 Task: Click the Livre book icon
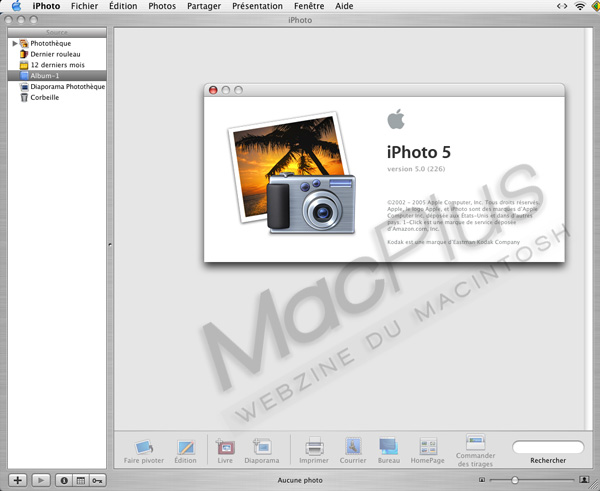225,447
